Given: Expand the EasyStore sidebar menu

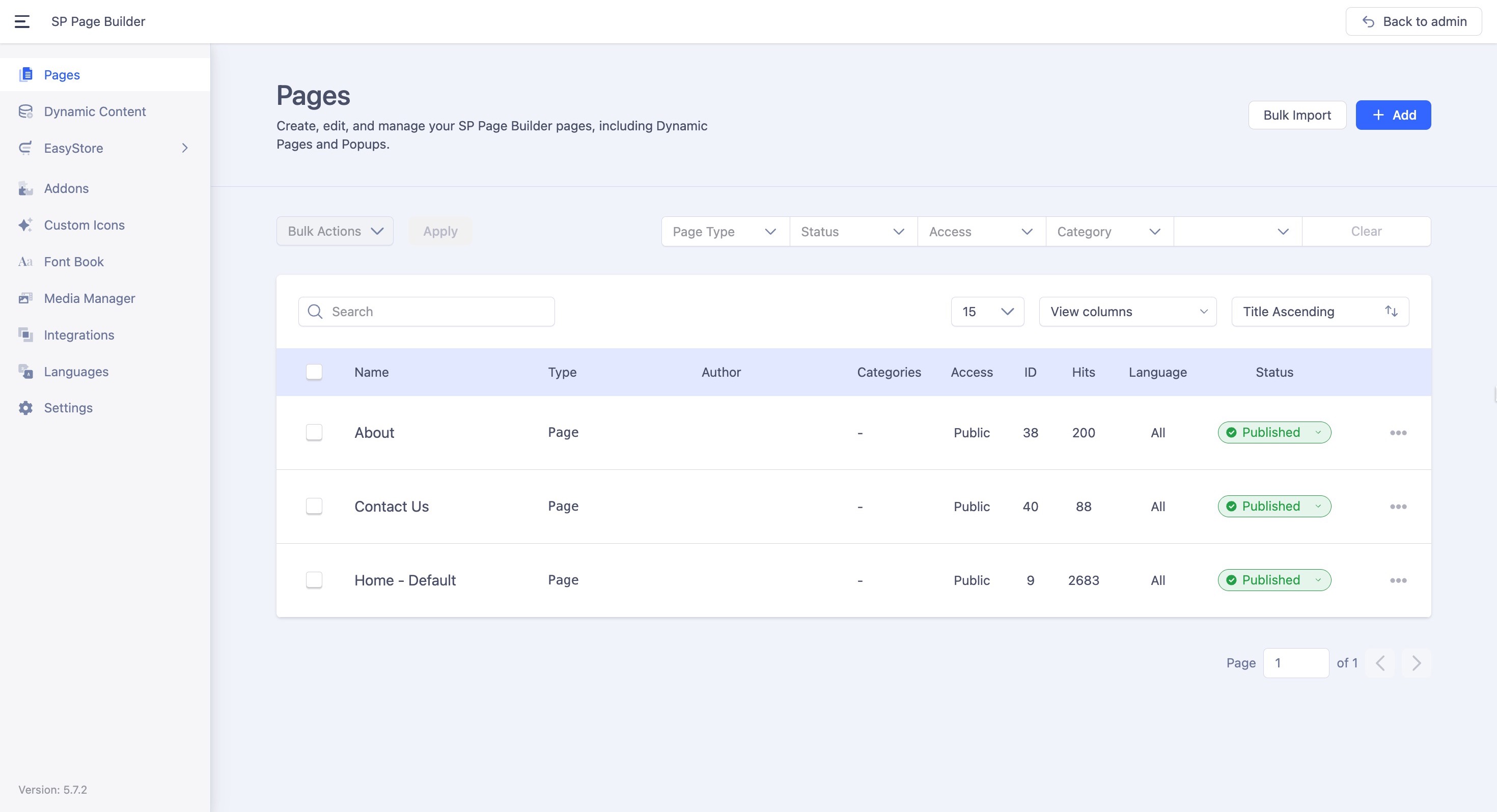Looking at the screenshot, I should coord(184,148).
